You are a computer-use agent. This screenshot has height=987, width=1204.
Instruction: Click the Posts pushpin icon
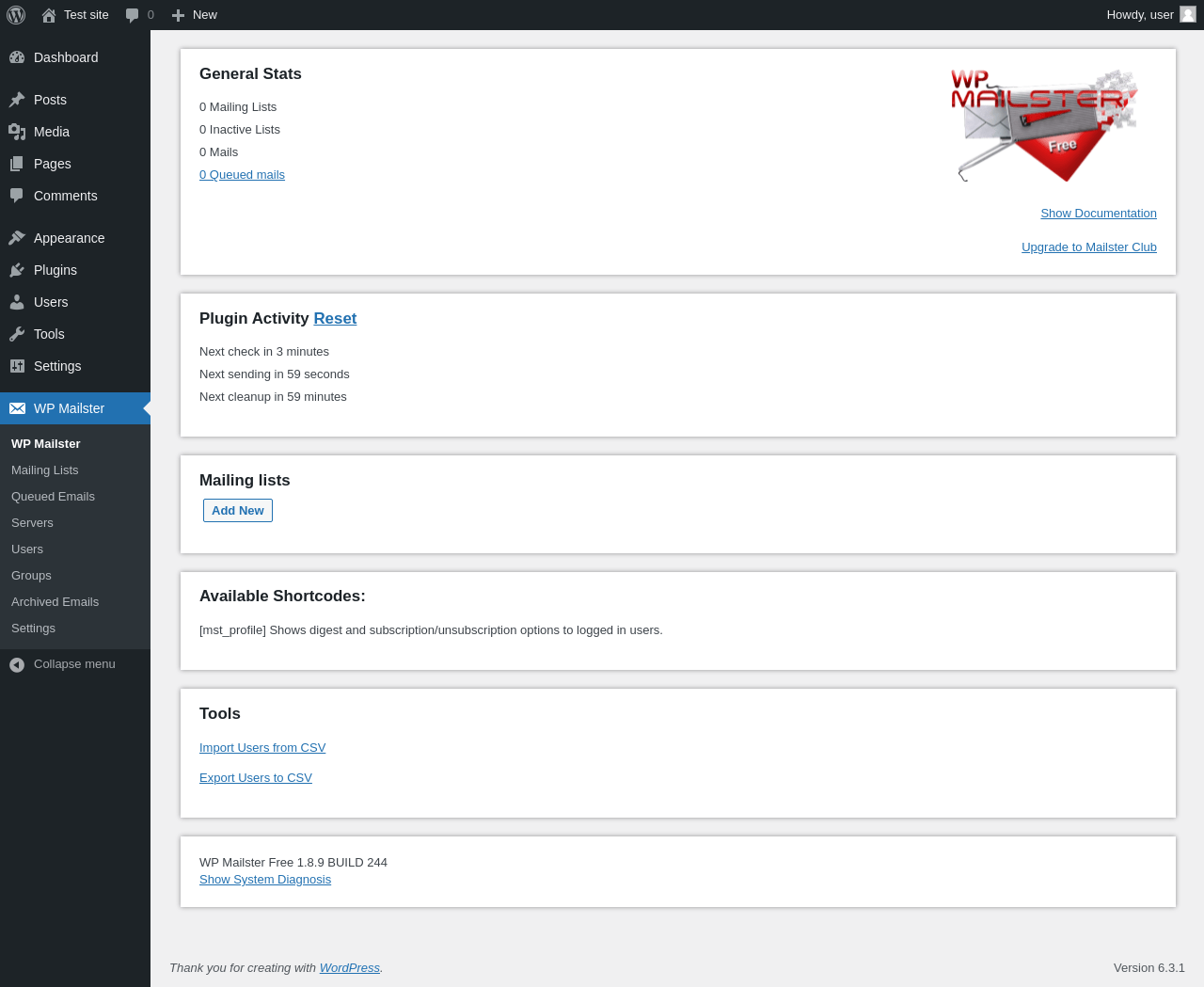click(17, 100)
